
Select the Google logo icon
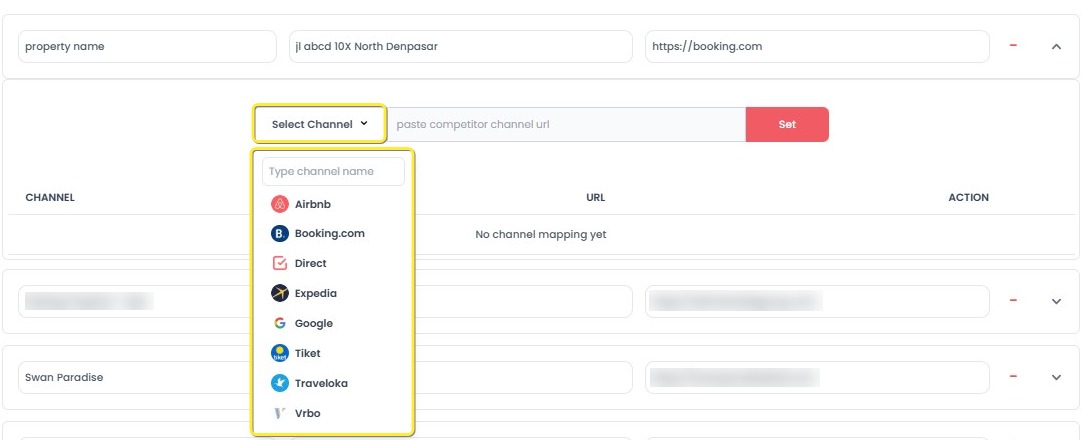(280, 323)
